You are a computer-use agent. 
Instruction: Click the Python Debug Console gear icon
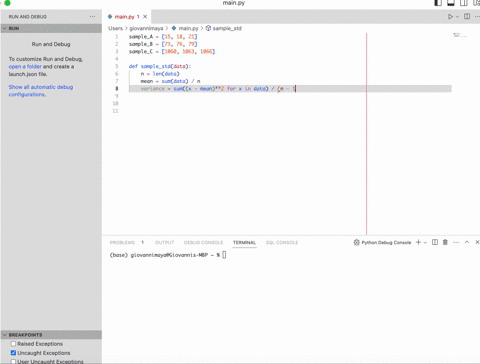[356, 242]
